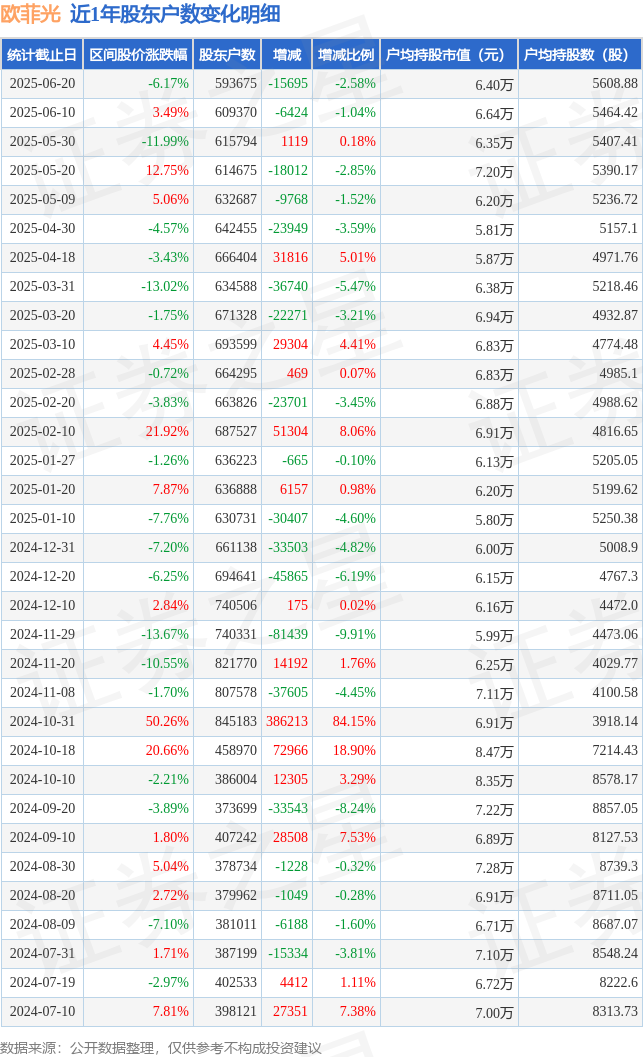Select the 2025-02-10 date cell
The width and height of the screenshot is (643, 1057).
pos(42,431)
